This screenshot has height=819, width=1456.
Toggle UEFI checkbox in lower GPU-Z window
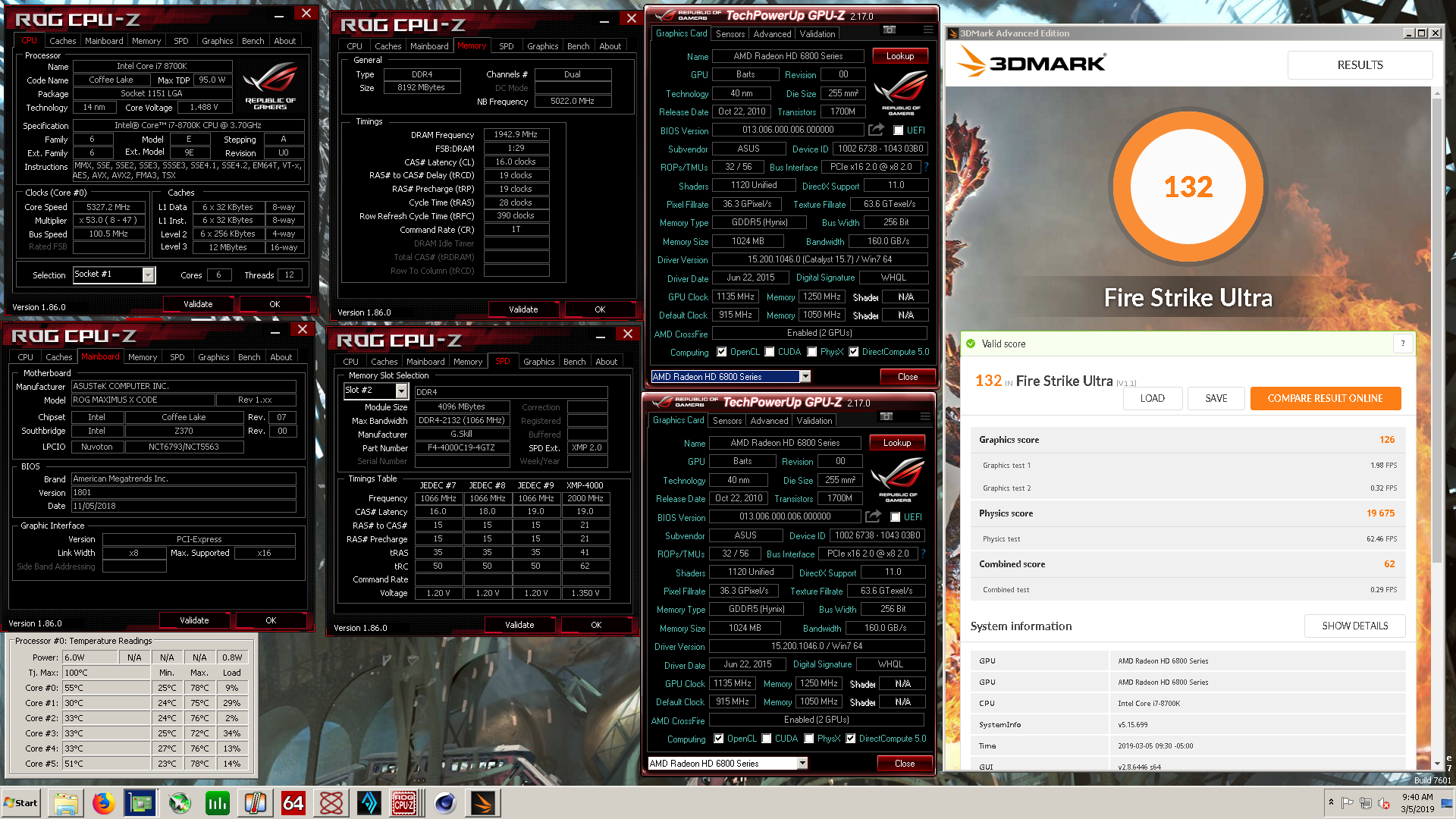[895, 517]
